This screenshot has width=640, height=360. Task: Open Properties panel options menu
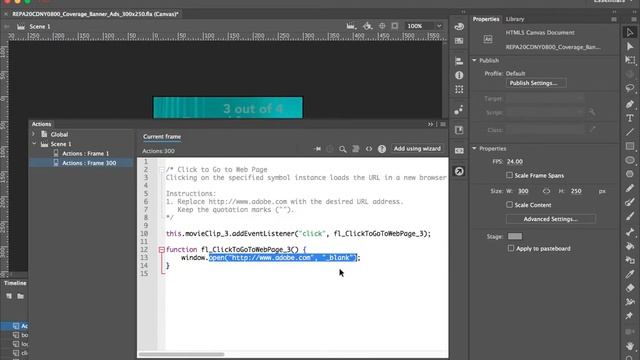pos(614,19)
